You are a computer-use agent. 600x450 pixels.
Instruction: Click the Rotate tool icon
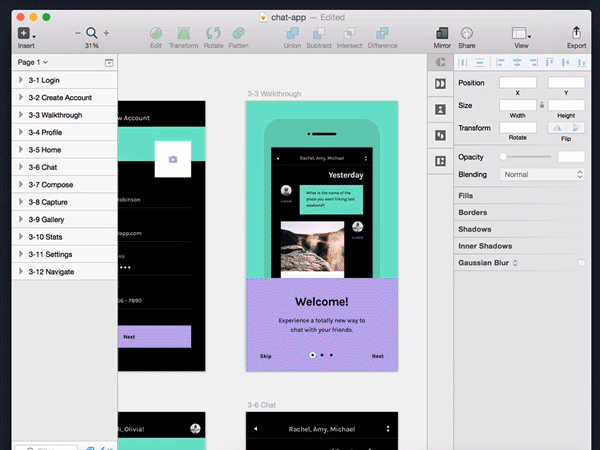pos(212,33)
